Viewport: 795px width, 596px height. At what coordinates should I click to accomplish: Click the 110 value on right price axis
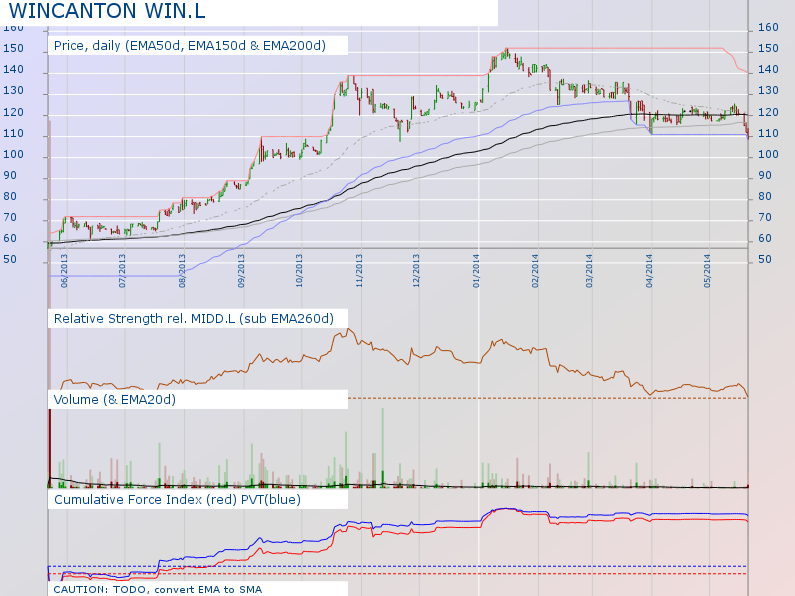(x=768, y=133)
